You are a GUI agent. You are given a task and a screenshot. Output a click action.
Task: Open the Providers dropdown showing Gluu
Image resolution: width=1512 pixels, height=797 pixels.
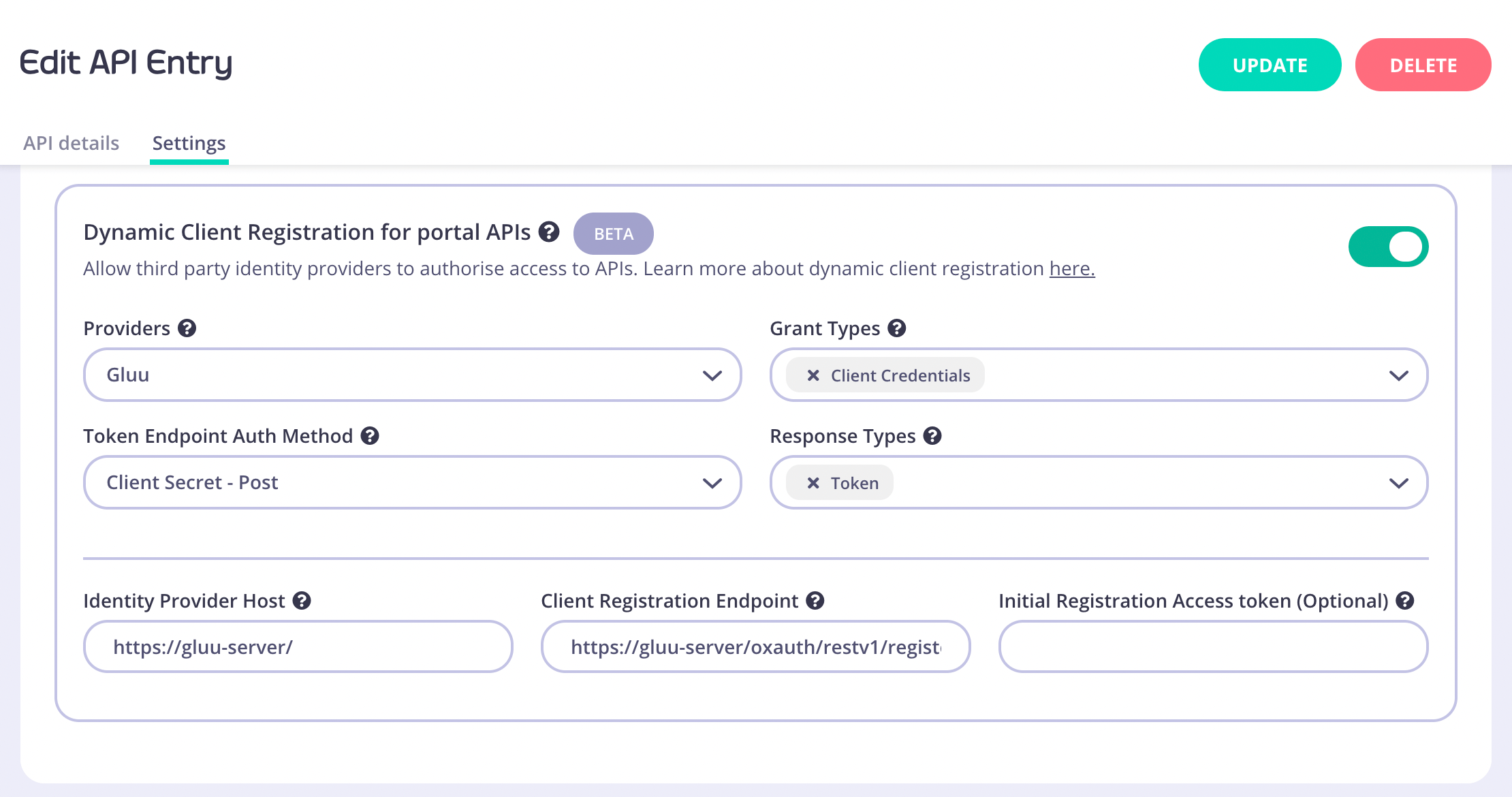coord(412,375)
